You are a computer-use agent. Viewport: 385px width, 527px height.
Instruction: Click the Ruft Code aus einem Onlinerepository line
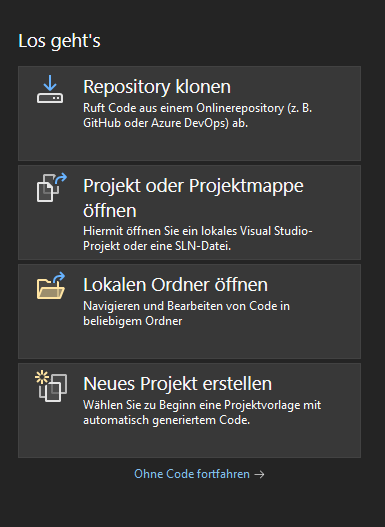click(198, 108)
